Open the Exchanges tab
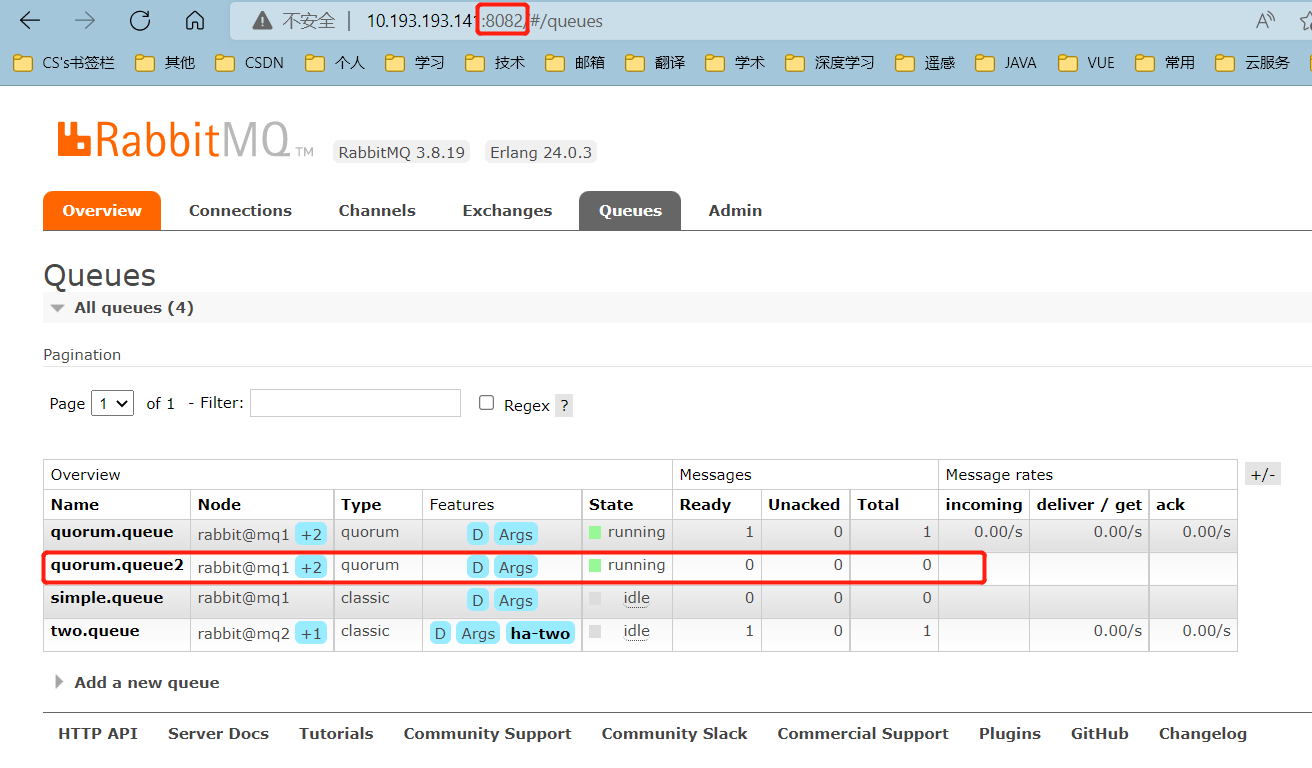The height and width of the screenshot is (768, 1312). click(507, 210)
